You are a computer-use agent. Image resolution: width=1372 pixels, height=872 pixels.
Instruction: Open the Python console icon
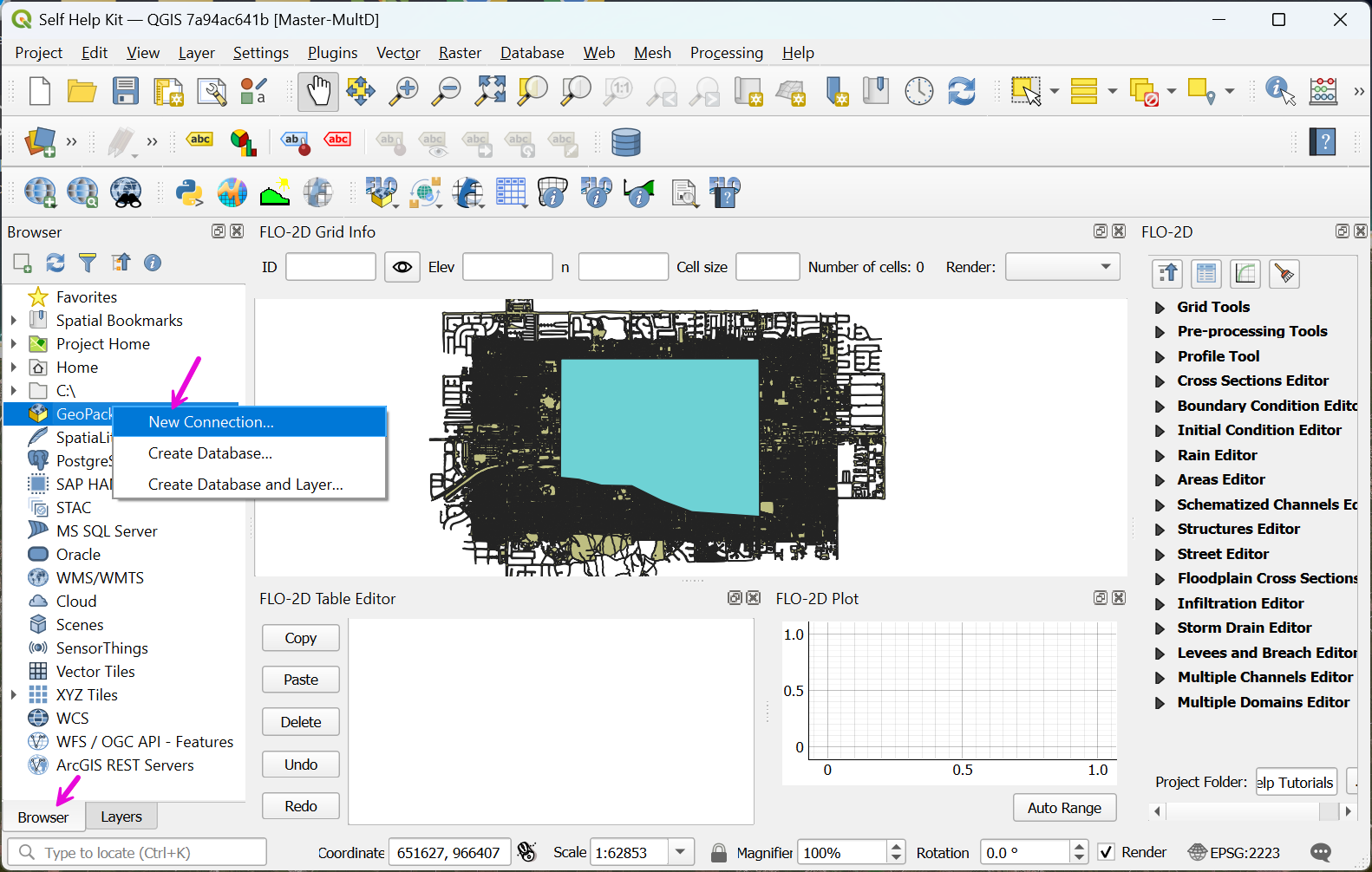point(189,192)
